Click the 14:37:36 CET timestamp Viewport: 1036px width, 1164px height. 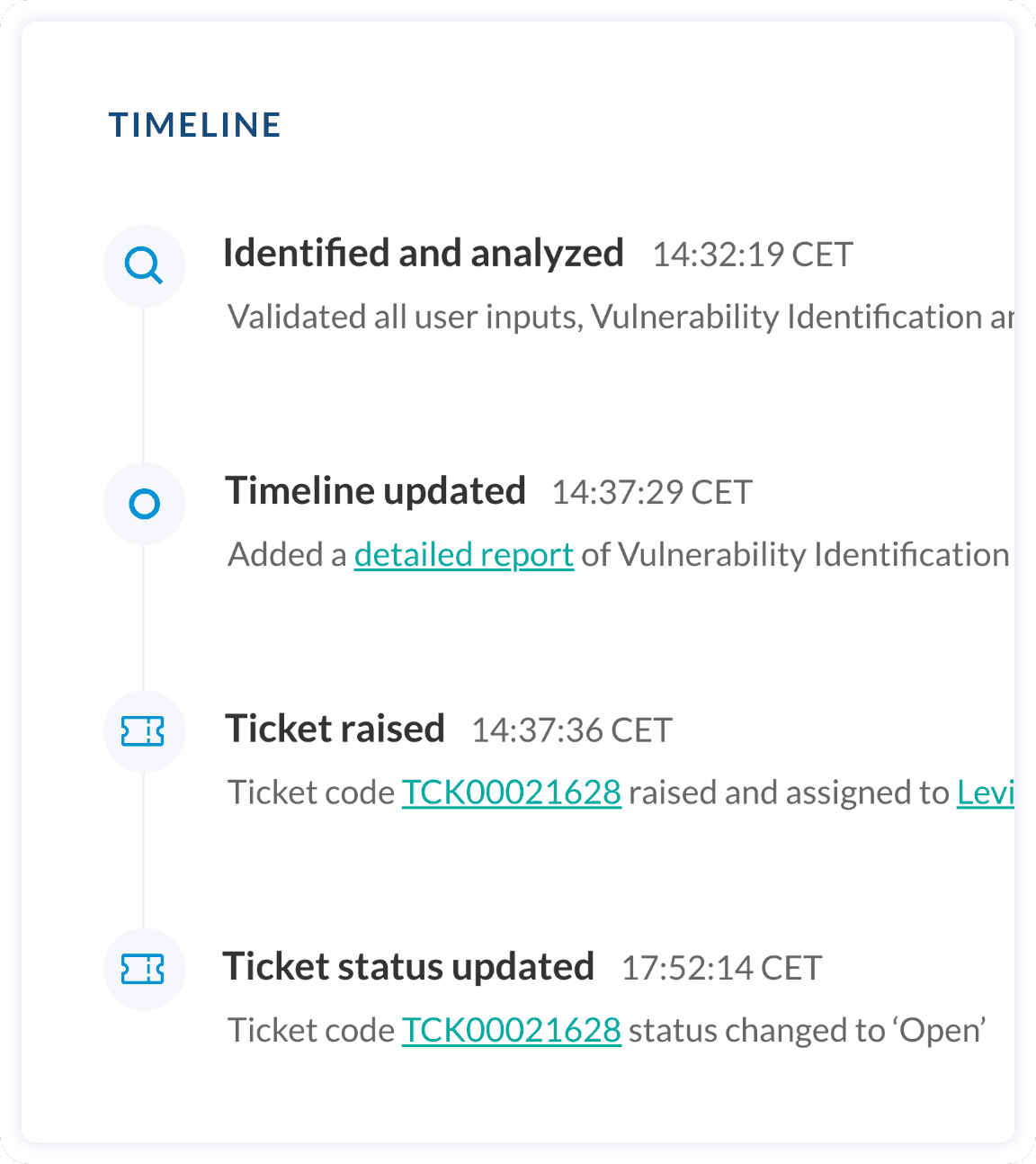572,730
